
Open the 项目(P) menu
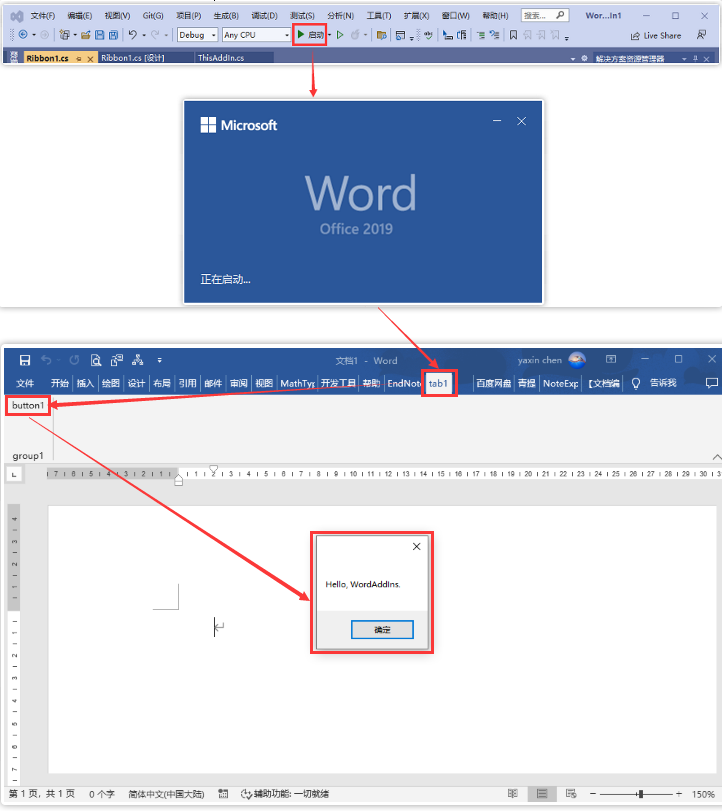[x=188, y=16]
